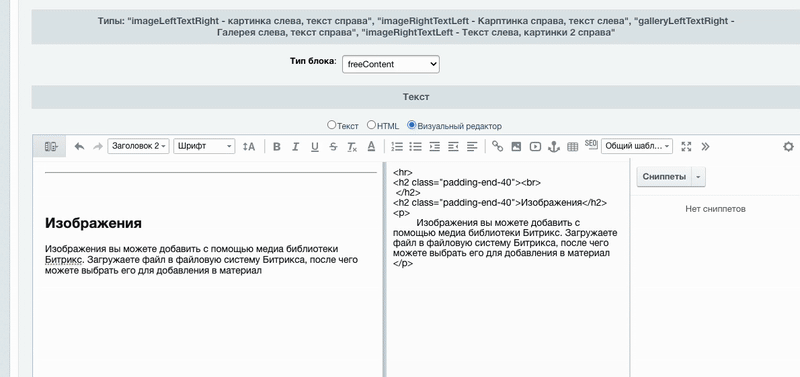This screenshot has width=800, height=377.
Task: Open the Общий шаблон template dropdown
Action: tap(637, 146)
